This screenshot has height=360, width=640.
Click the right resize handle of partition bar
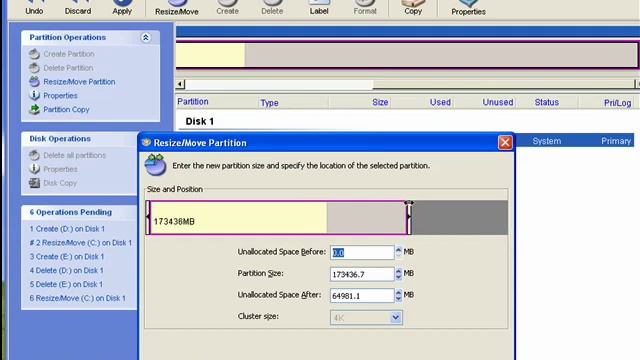[x=409, y=218]
